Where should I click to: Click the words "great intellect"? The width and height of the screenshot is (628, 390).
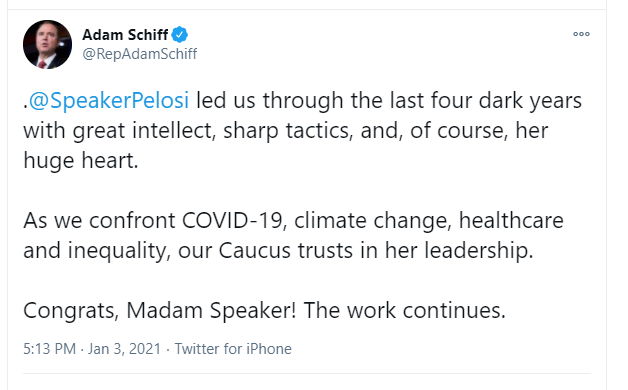click(144, 131)
